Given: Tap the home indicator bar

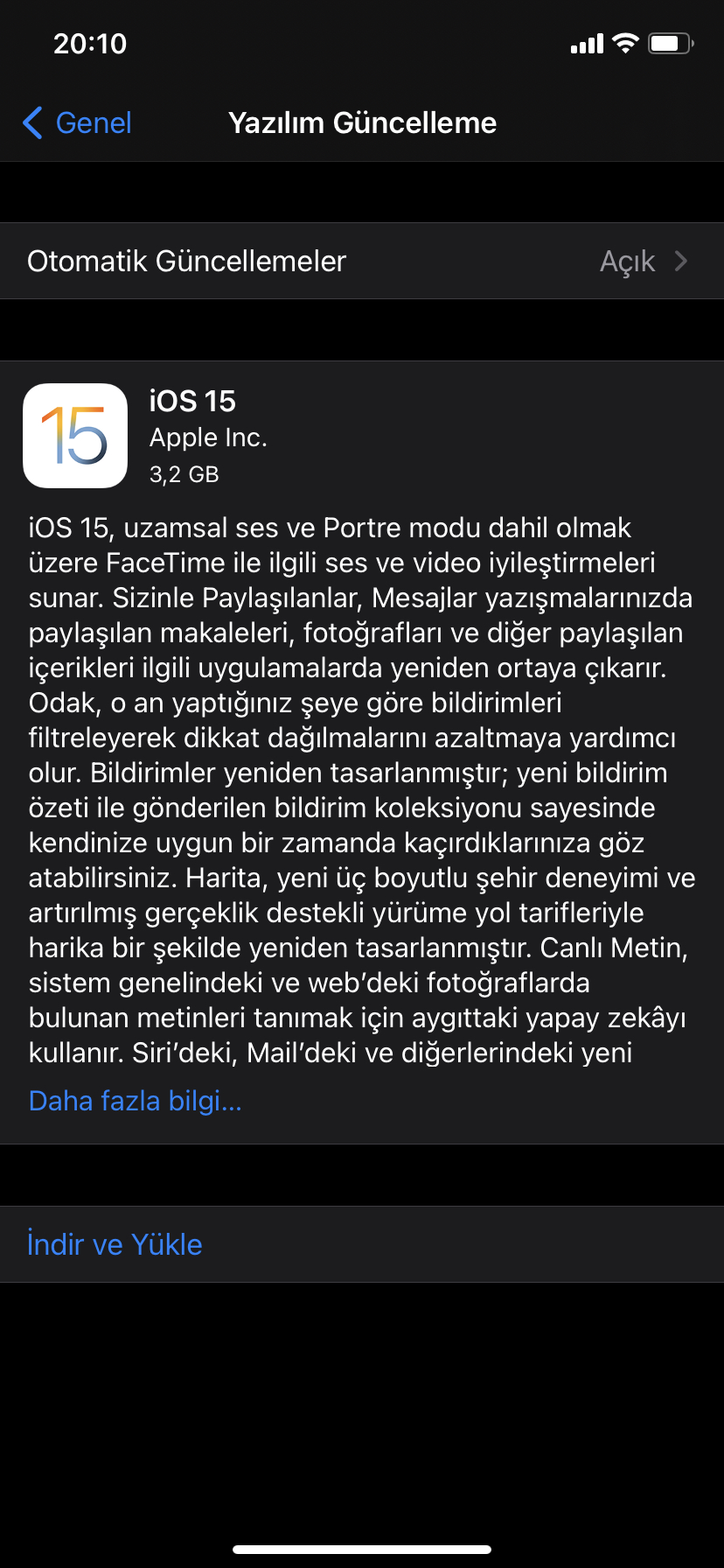Looking at the screenshot, I should click(362, 1550).
